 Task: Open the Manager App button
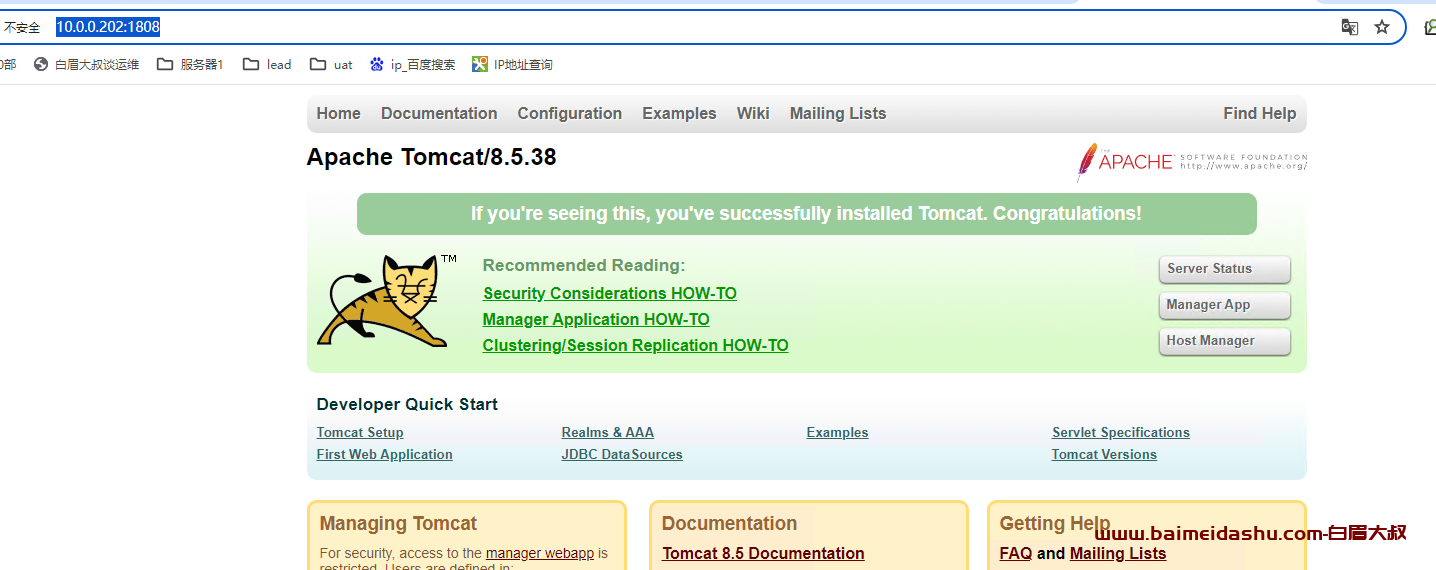pos(1225,305)
